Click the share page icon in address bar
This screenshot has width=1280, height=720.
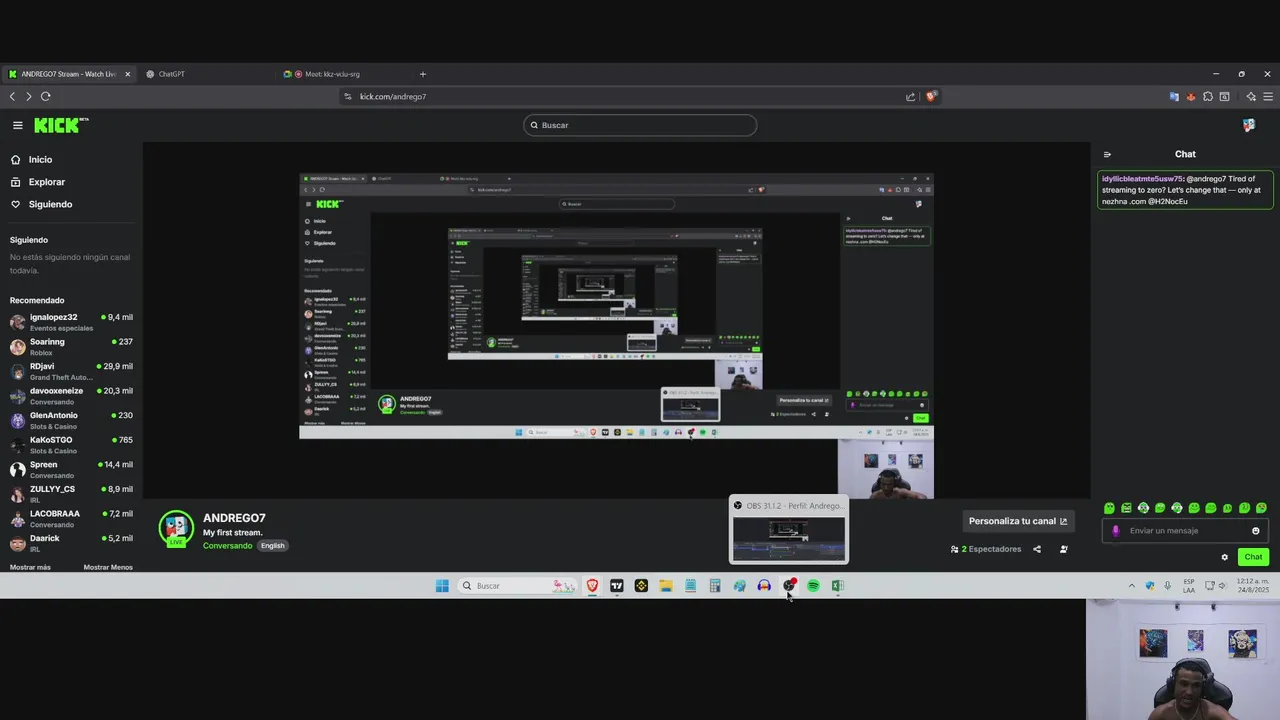tap(910, 97)
